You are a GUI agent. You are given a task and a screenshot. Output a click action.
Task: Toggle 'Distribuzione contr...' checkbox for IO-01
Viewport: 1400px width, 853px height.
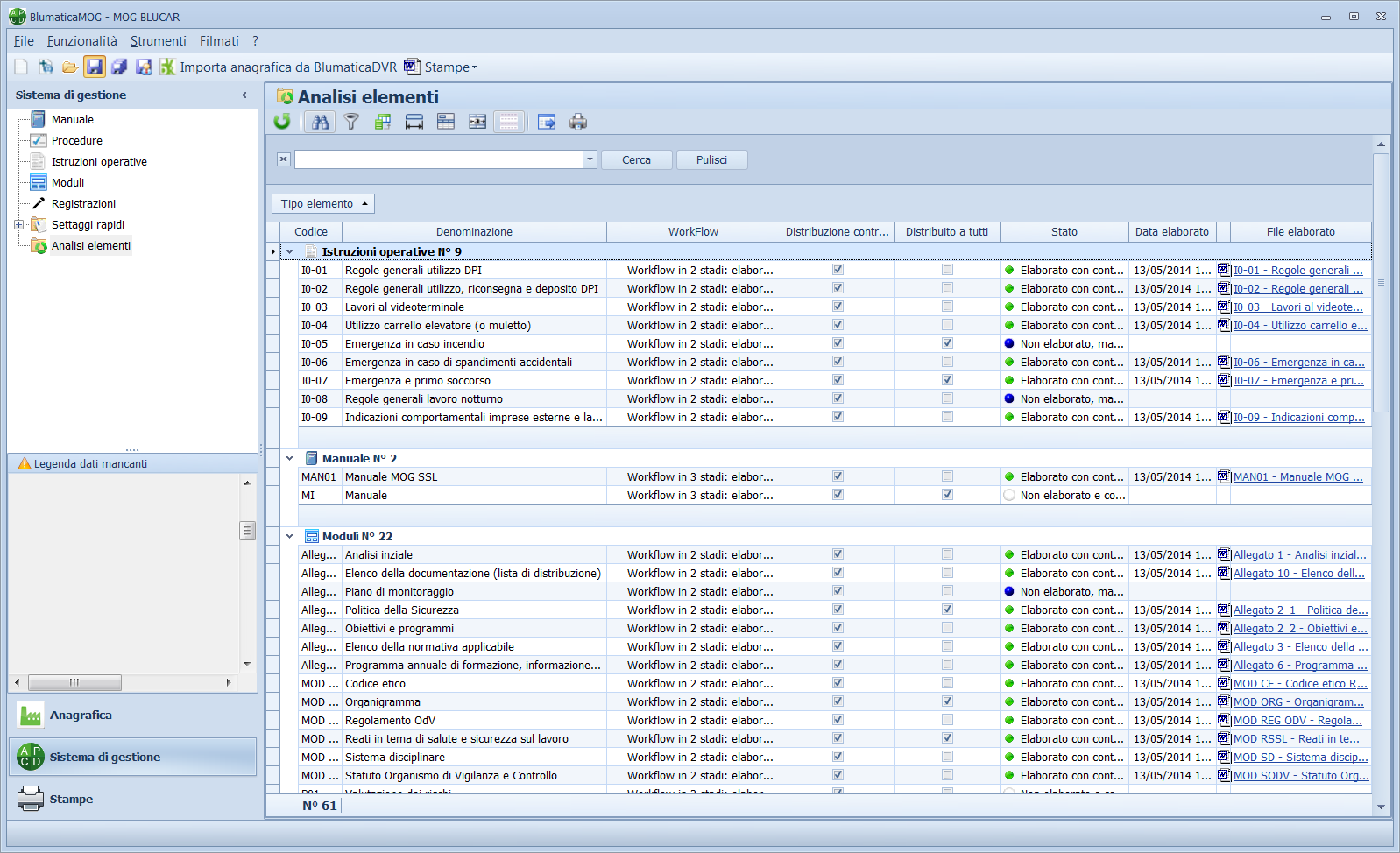[x=838, y=270]
